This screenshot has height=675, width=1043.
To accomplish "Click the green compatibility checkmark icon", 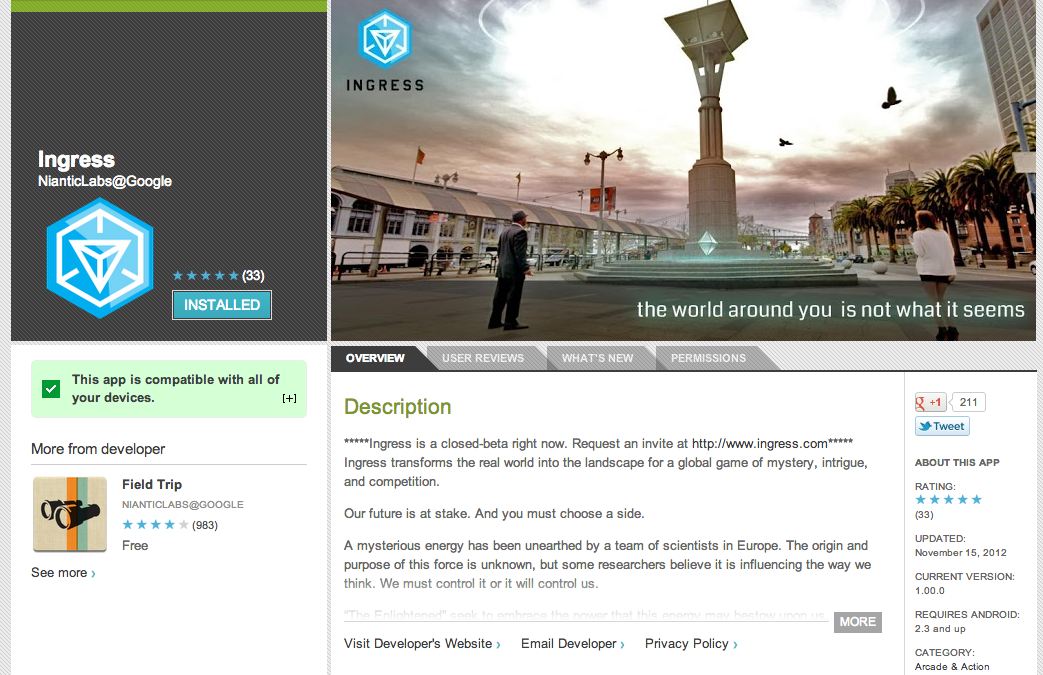I will click(51, 388).
